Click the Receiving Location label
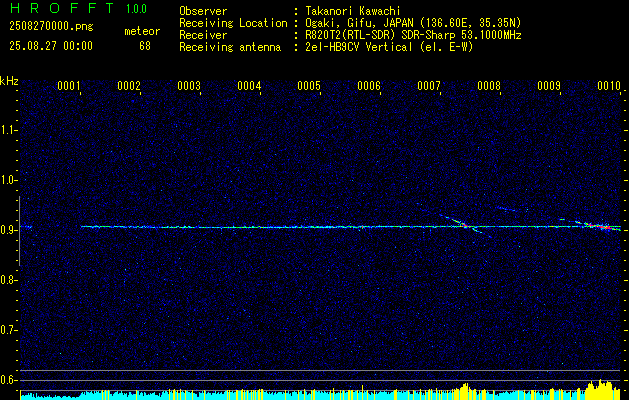Screen dimensions: 629x400 233,23
